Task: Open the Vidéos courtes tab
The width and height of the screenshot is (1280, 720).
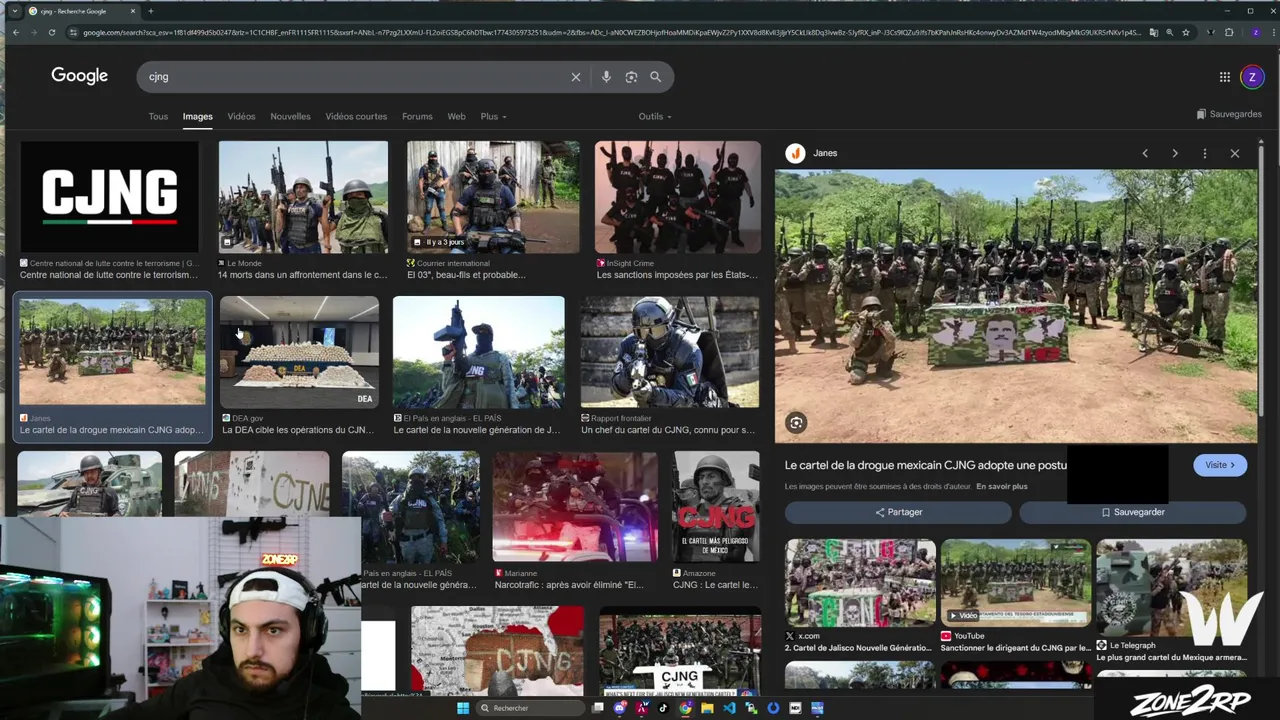Action: 356,116
